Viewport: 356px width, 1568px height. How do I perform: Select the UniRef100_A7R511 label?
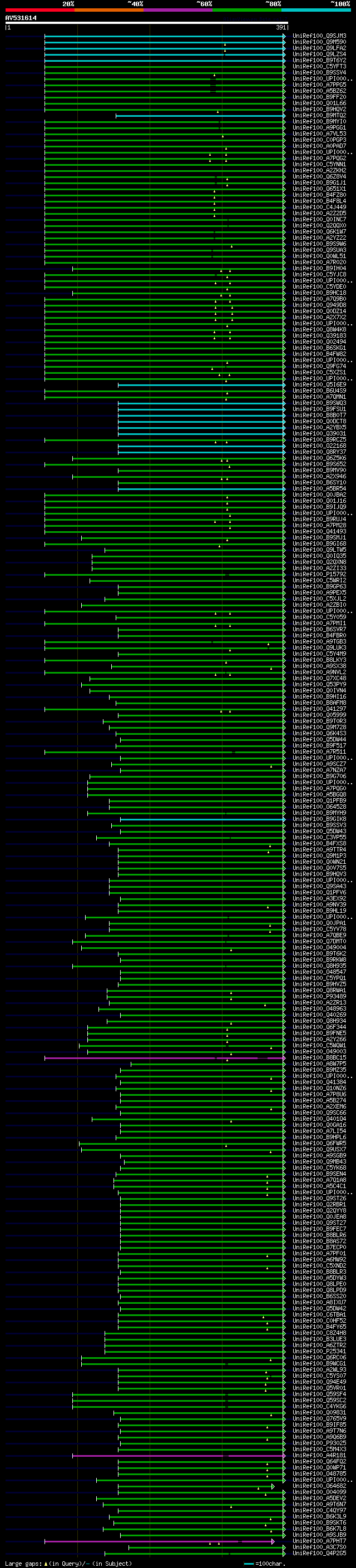pyautogui.click(x=319, y=751)
